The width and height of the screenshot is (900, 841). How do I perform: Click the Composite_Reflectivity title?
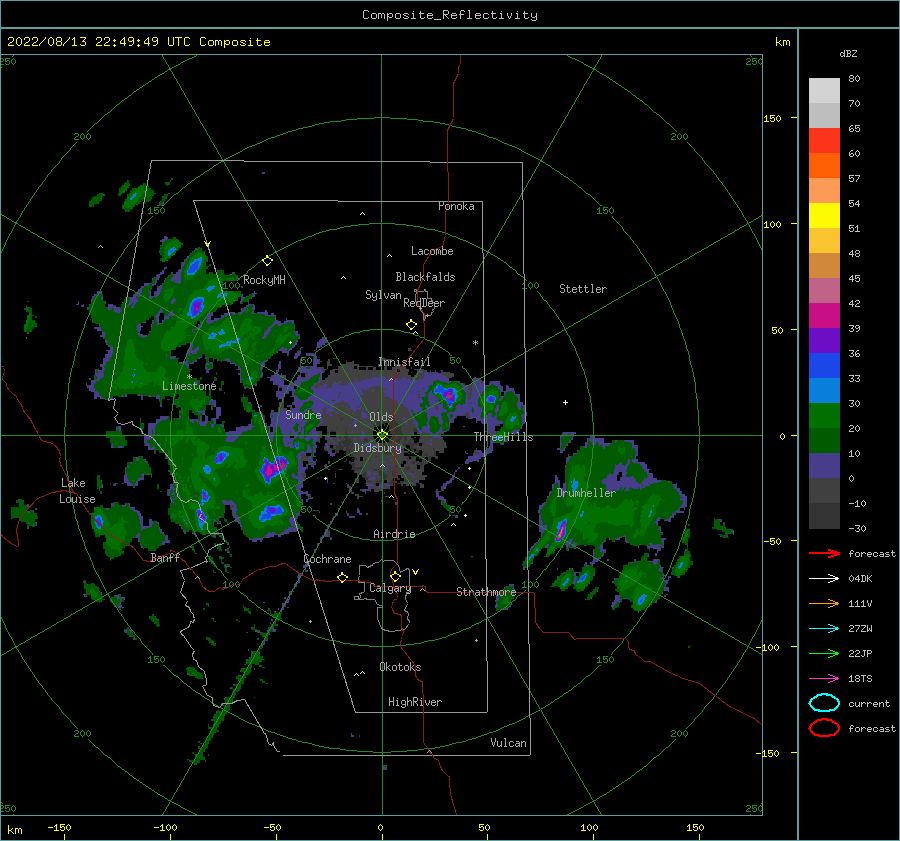coord(450,15)
